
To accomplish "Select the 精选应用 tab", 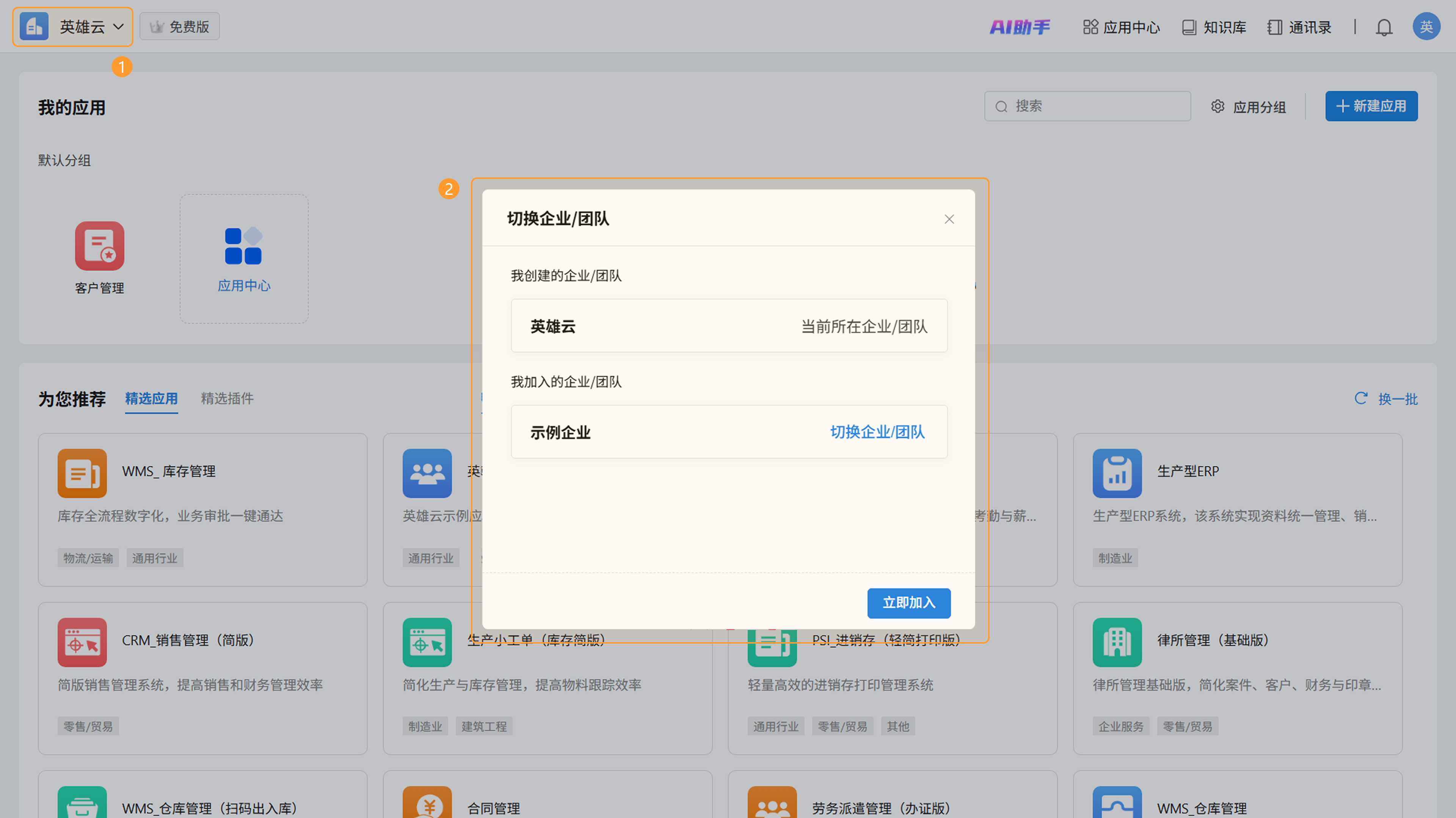I will (151, 399).
